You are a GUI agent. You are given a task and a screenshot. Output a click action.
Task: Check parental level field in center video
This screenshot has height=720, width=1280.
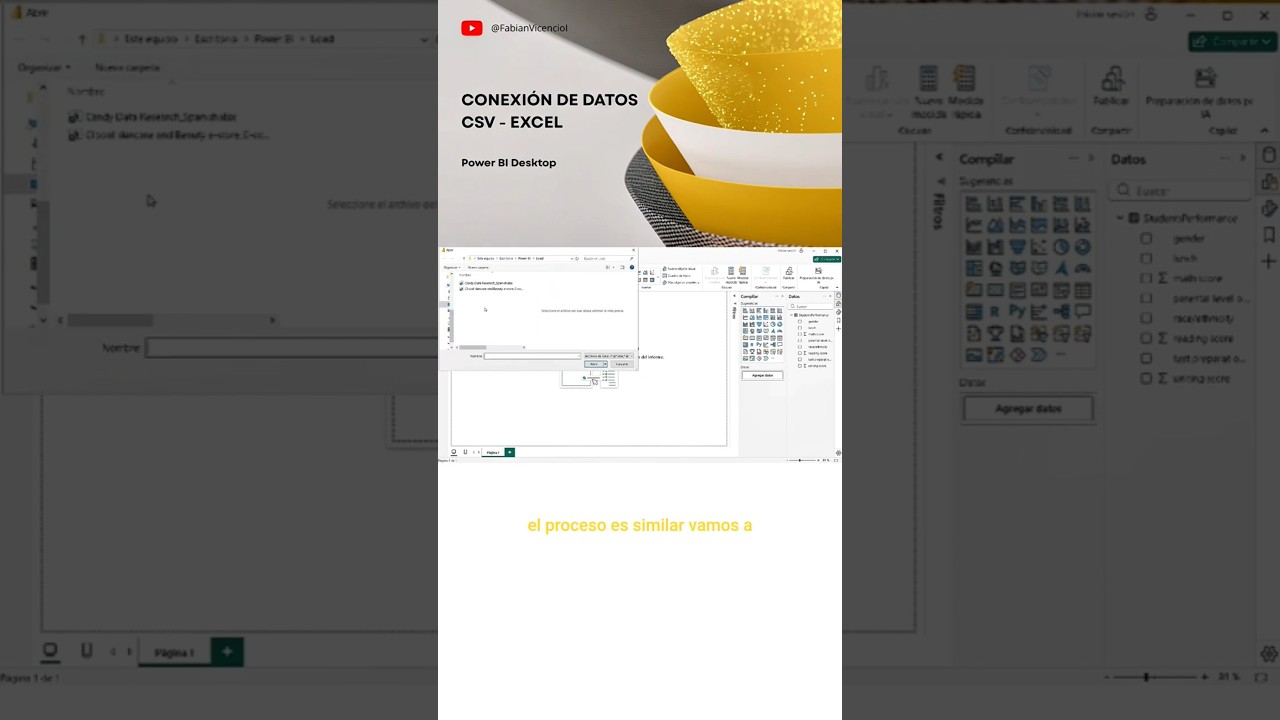800,341
